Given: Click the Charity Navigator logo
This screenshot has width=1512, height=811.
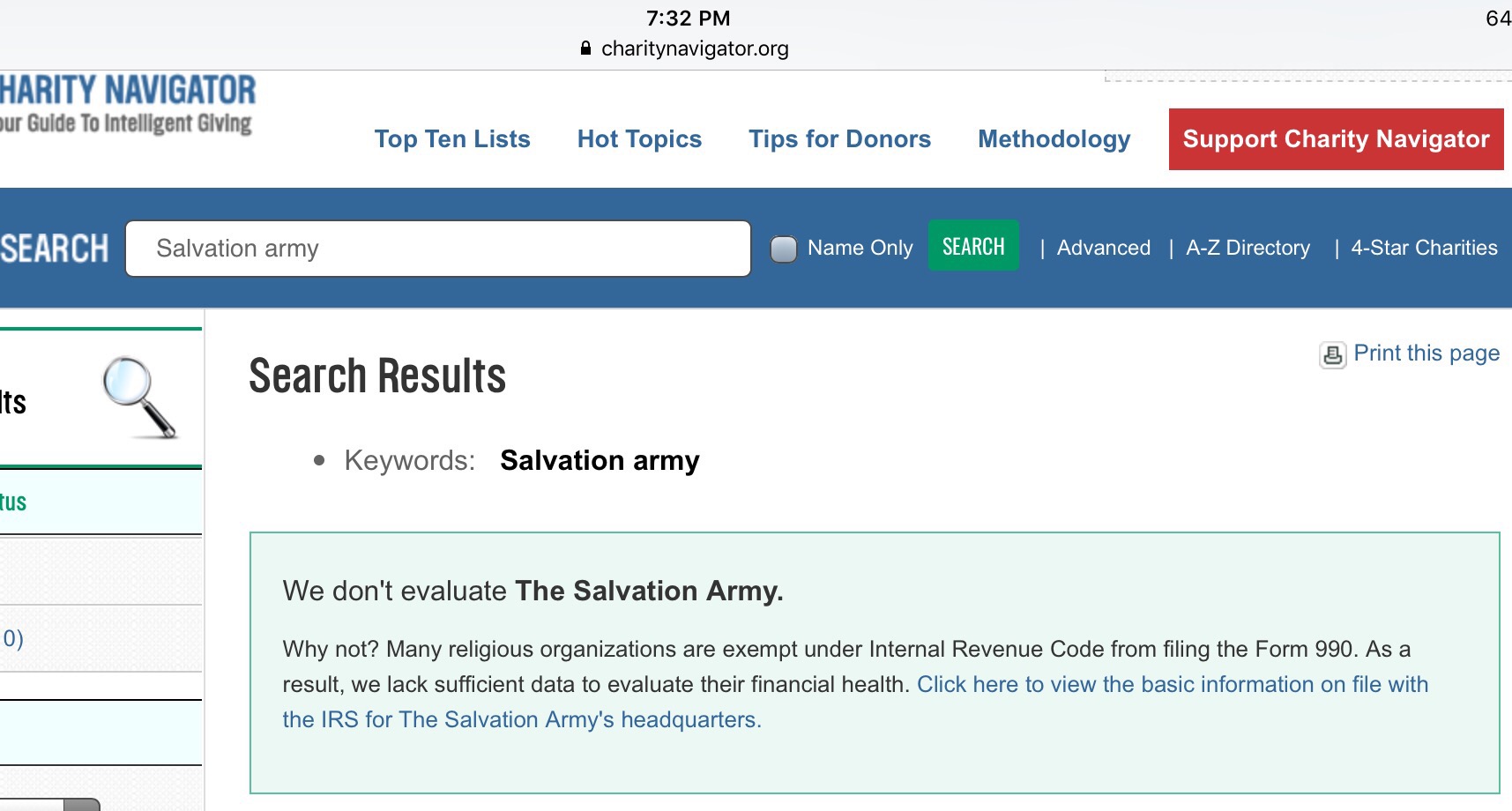Looking at the screenshot, I should 128,104.
